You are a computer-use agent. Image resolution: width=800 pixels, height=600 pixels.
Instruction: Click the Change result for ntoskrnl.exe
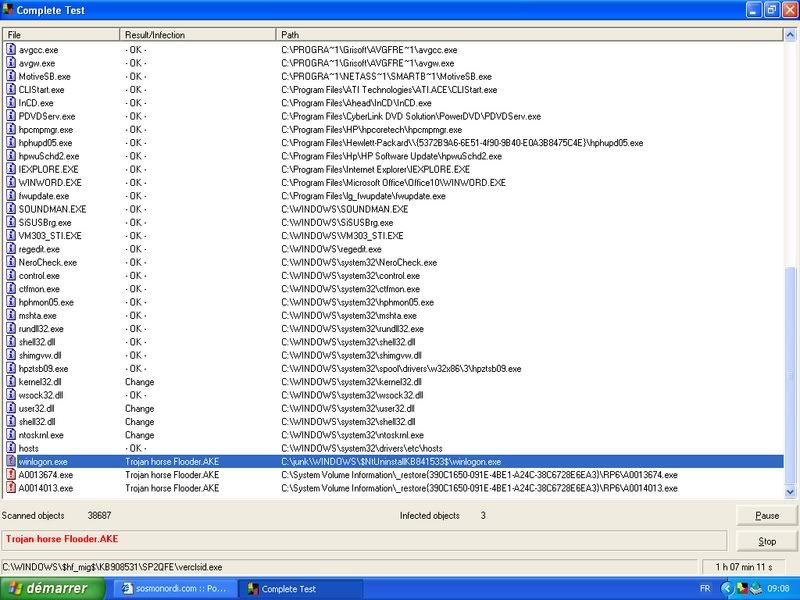[139, 435]
